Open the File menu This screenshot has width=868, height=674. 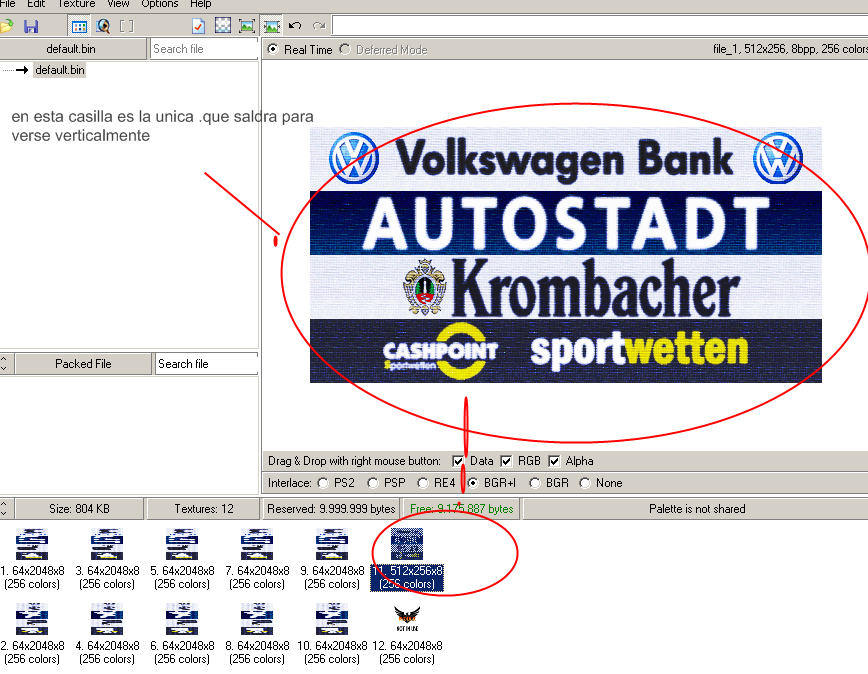point(8,4)
